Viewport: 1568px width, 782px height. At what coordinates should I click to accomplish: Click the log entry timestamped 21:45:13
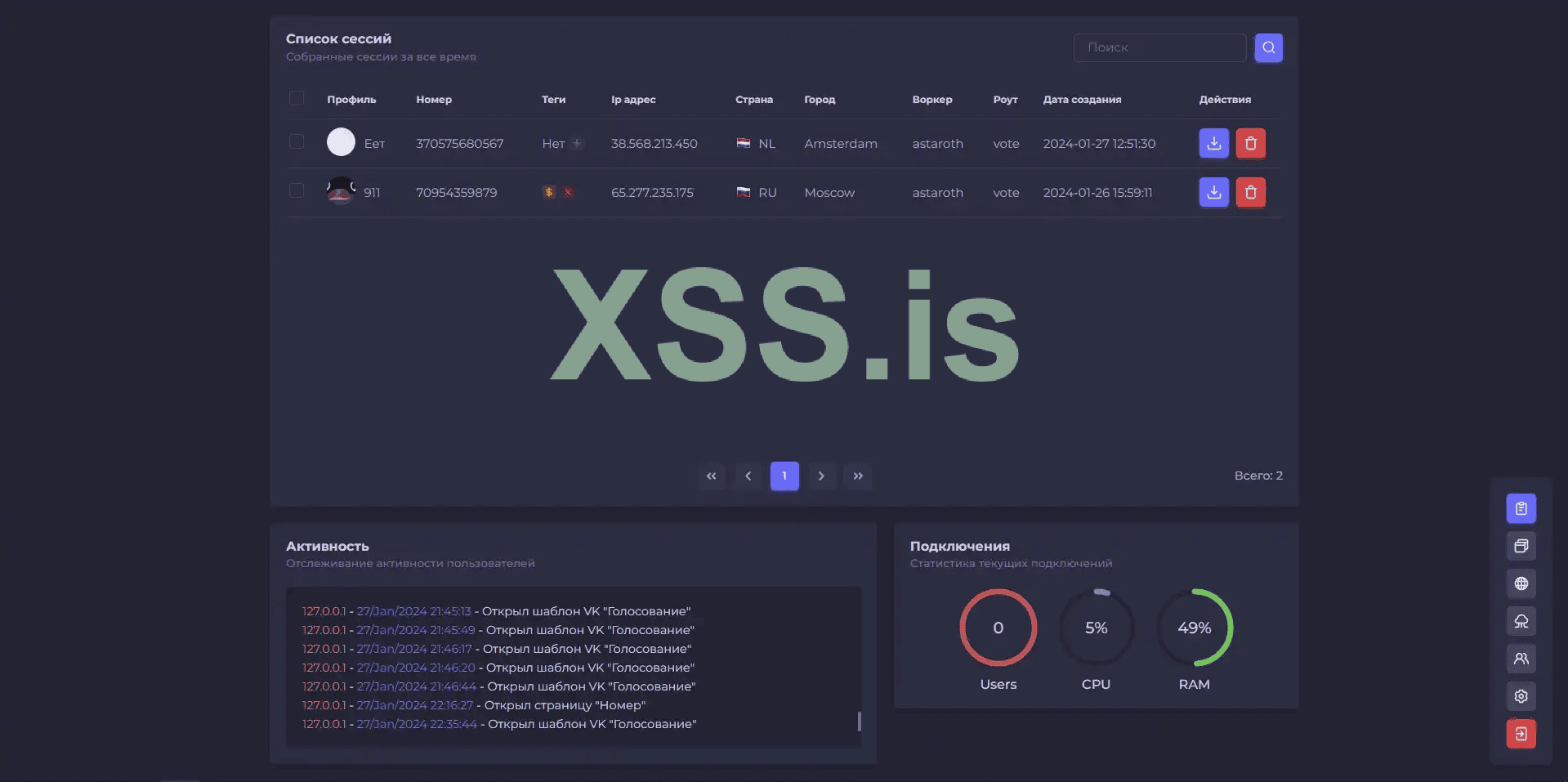(x=496, y=611)
